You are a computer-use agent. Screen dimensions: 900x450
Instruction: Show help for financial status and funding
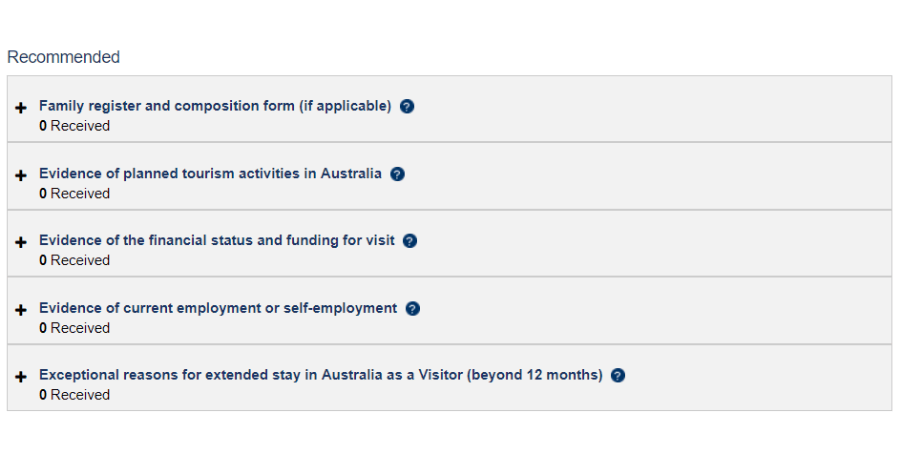click(x=410, y=241)
